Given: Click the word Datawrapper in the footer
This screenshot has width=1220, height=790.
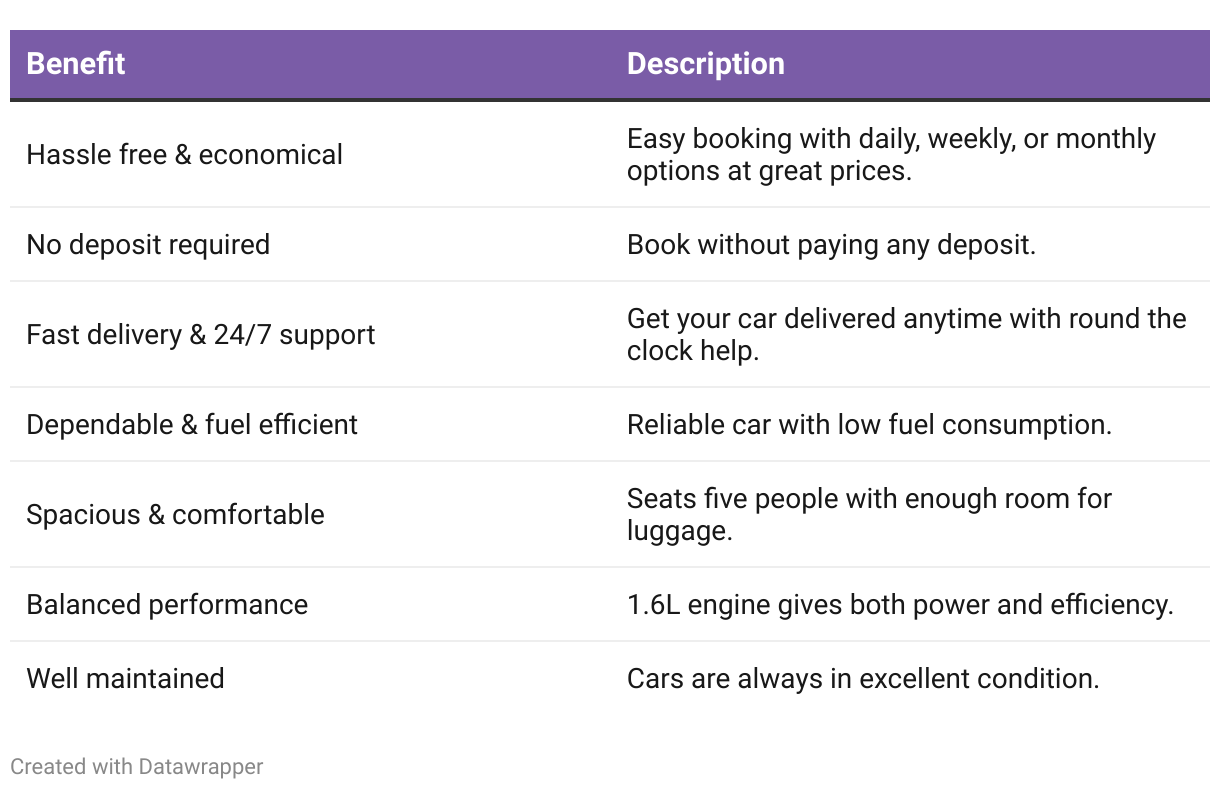Looking at the screenshot, I should tap(201, 767).
